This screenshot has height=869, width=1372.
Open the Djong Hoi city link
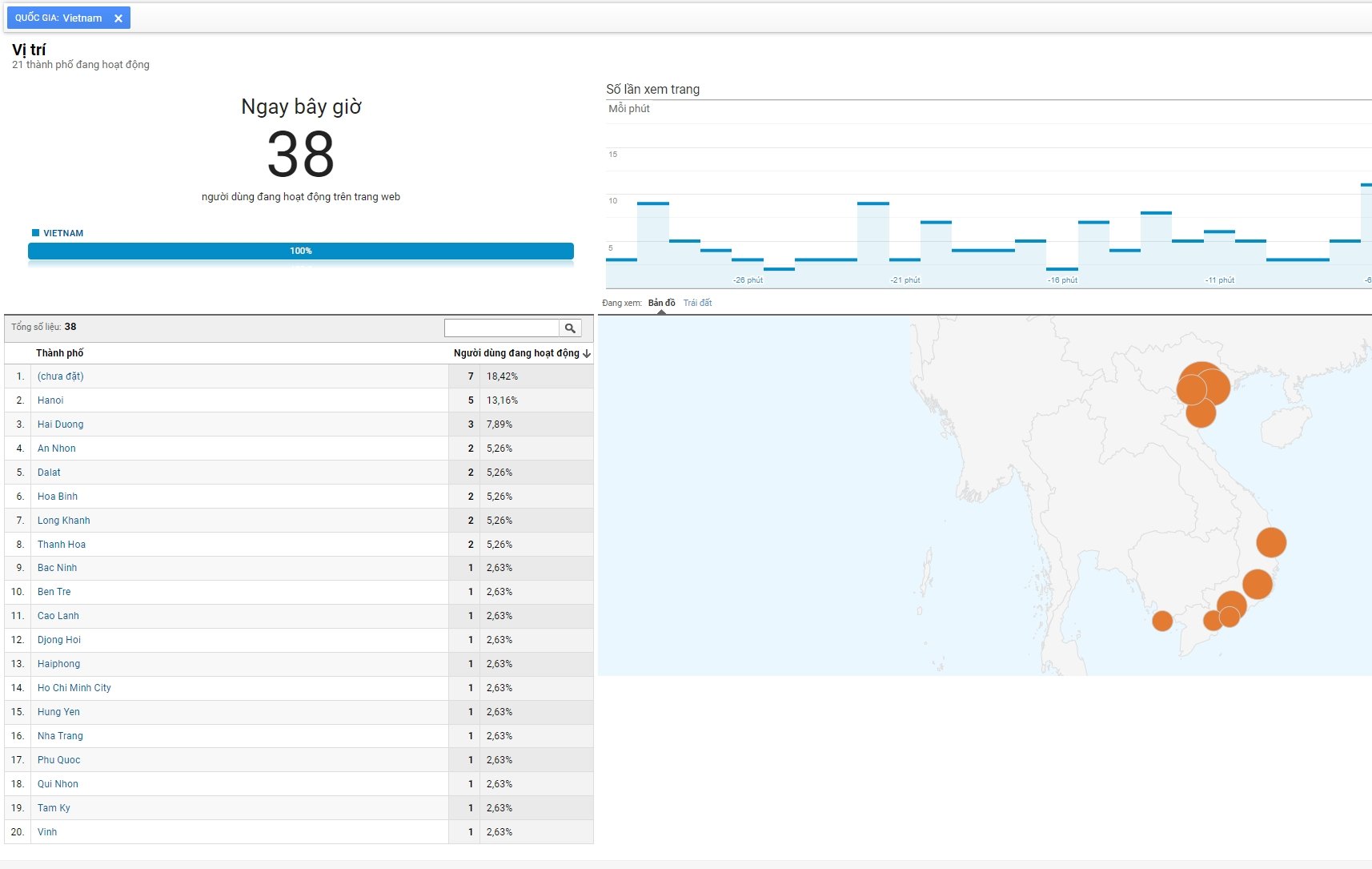[59, 640]
